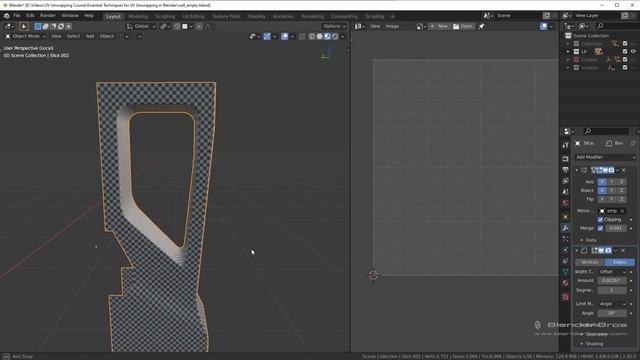This screenshot has height=360, width=640.
Task: Toggle snapping magnet icon
Action: click(x=177, y=26)
